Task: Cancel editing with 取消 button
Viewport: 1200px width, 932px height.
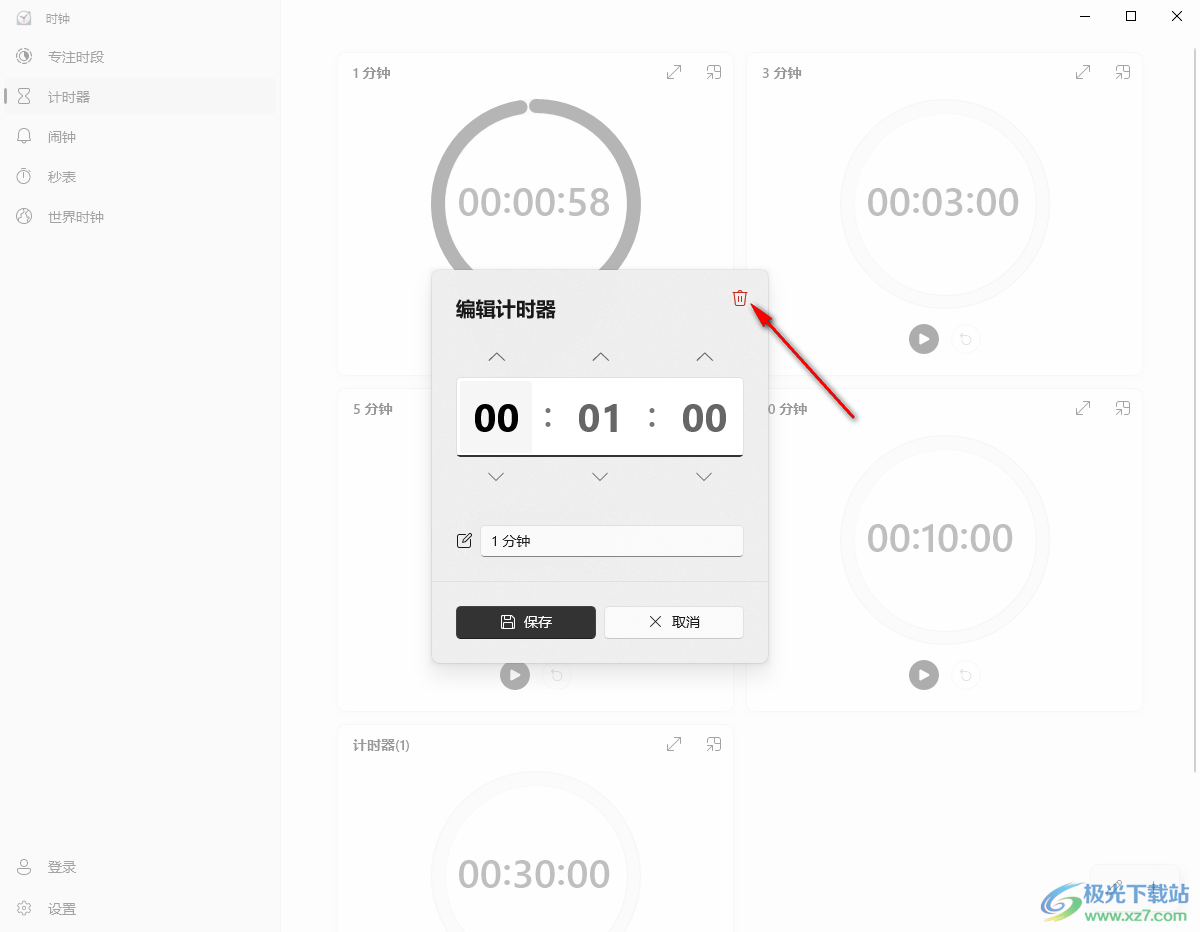Action: (674, 622)
